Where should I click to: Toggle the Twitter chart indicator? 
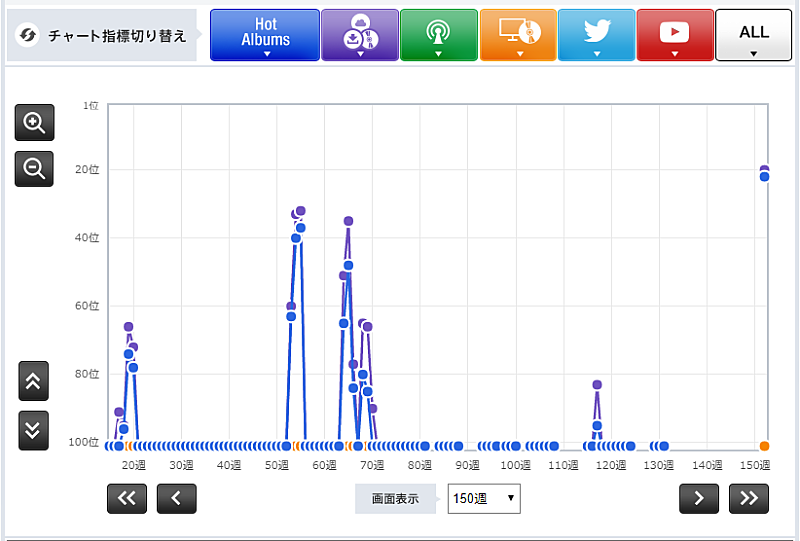[596, 35]
